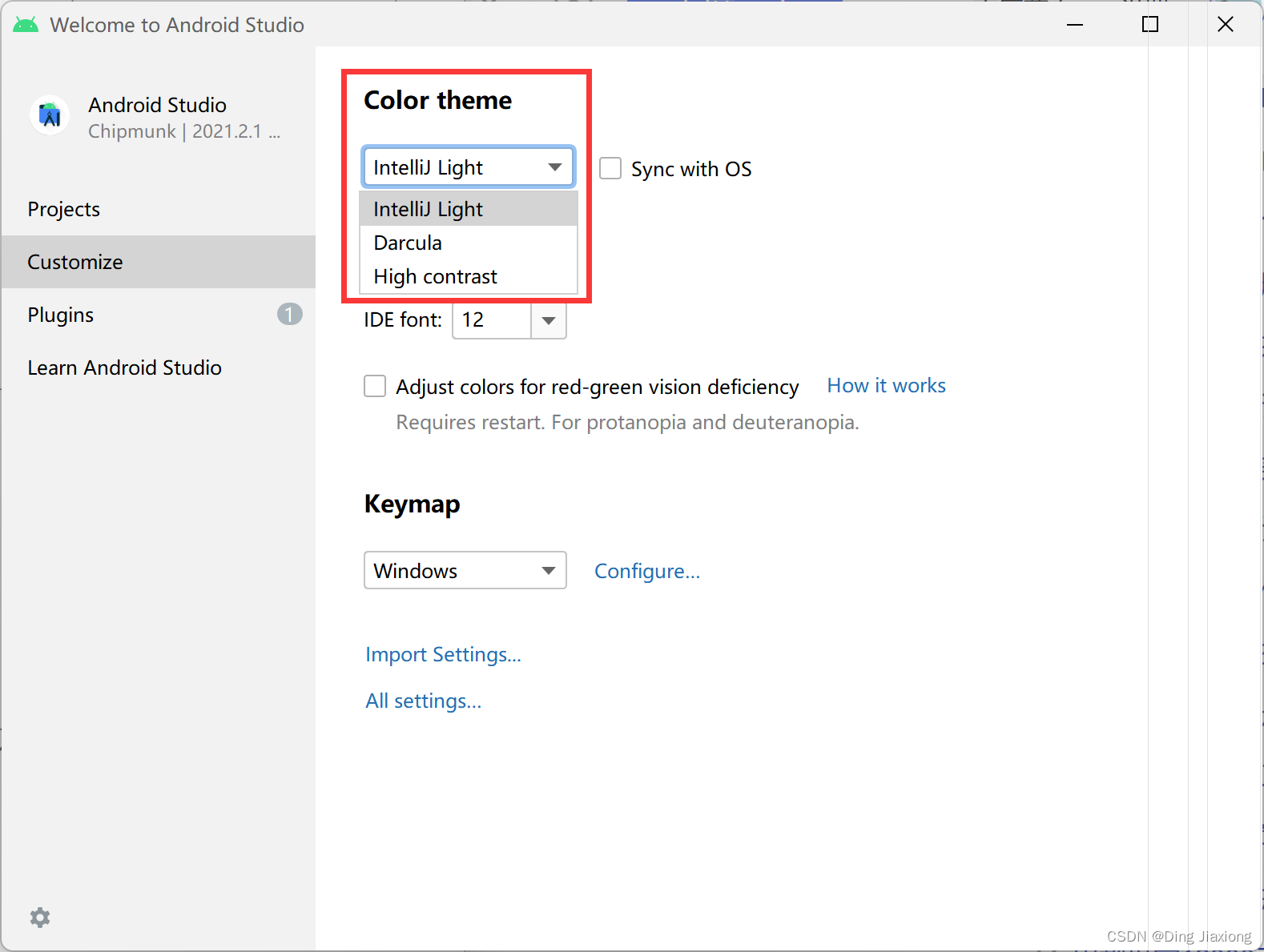Minimize the Welcome to Android Studio window

tap(1075, 25)
